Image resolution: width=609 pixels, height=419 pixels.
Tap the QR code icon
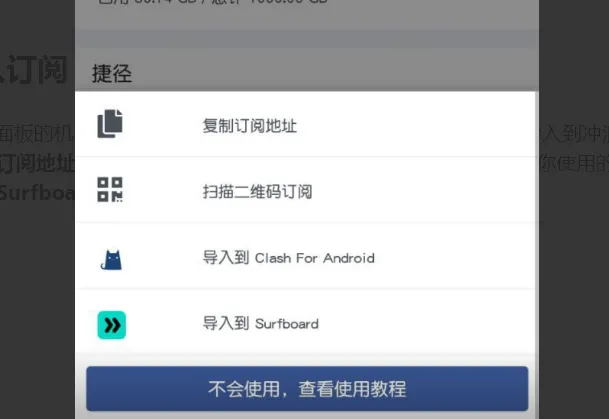[x=110, y=190]
